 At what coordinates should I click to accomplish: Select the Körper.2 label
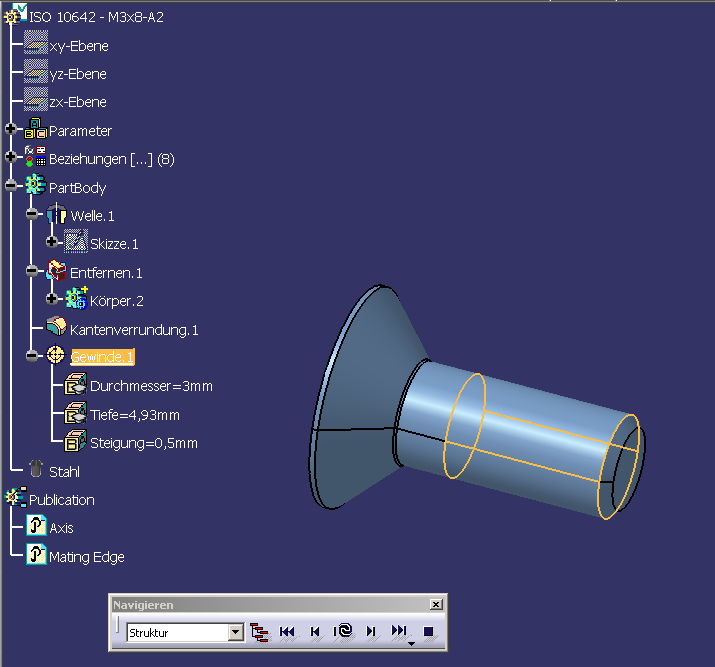click(x=117, y=301)
